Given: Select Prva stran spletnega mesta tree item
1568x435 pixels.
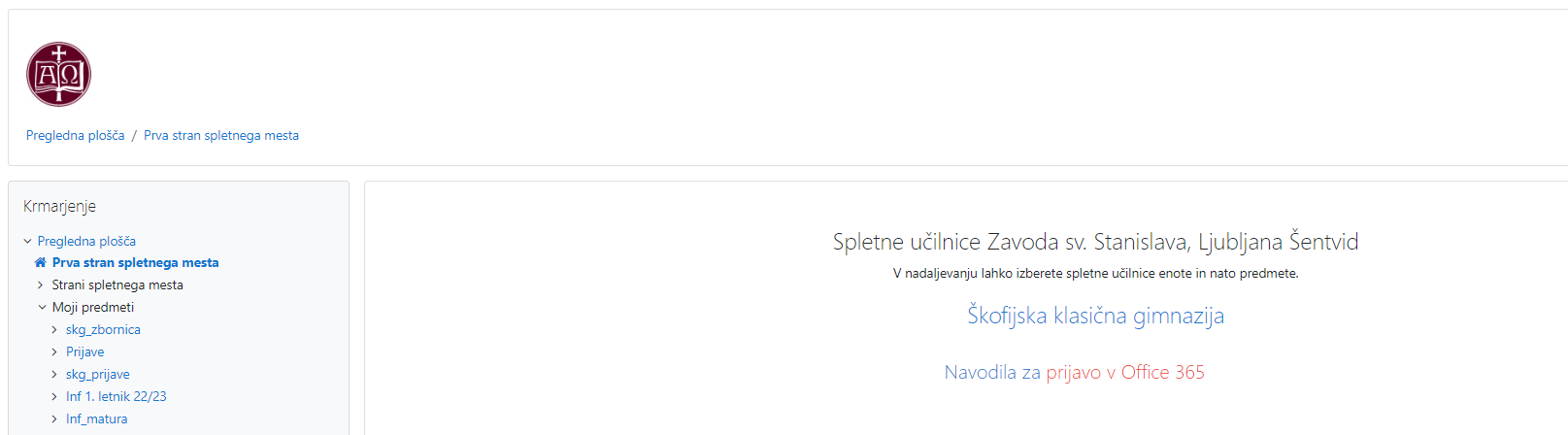Looking at the screenshot, I should [135, 262].
